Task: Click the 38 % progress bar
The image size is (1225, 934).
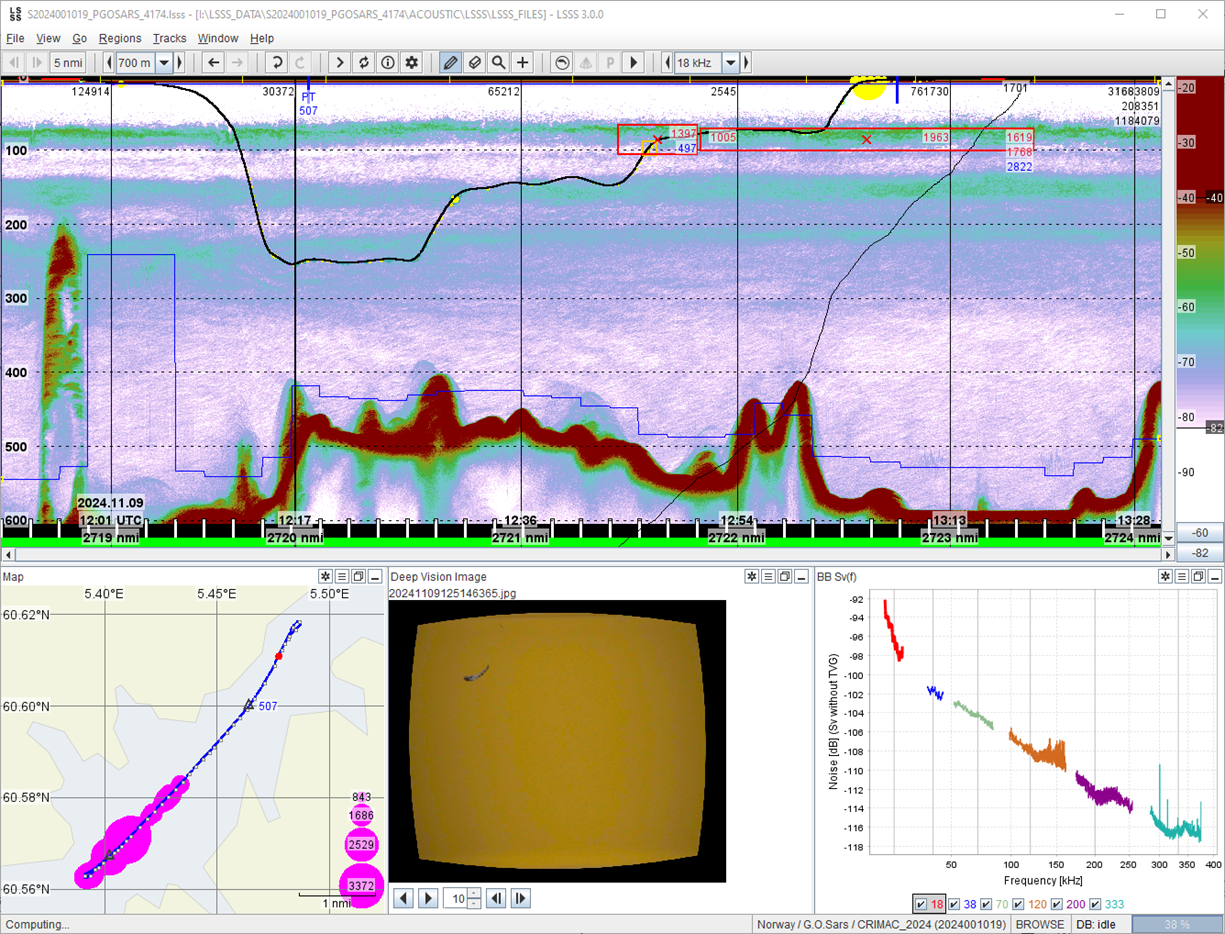Action: click(x=1176, y=924)
